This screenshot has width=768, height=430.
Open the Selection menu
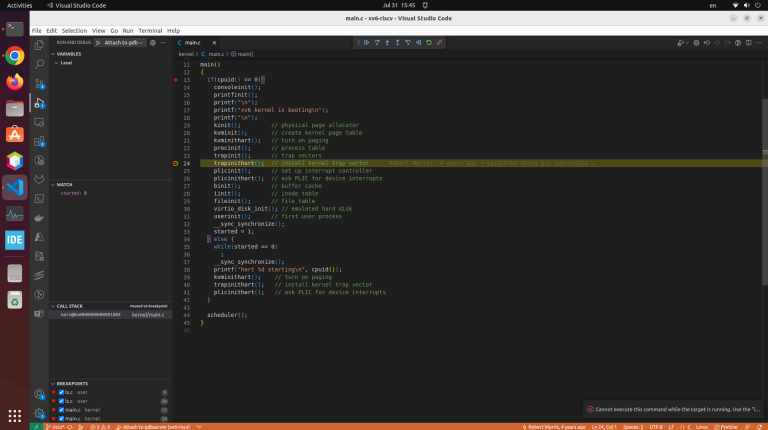point(74,30)
